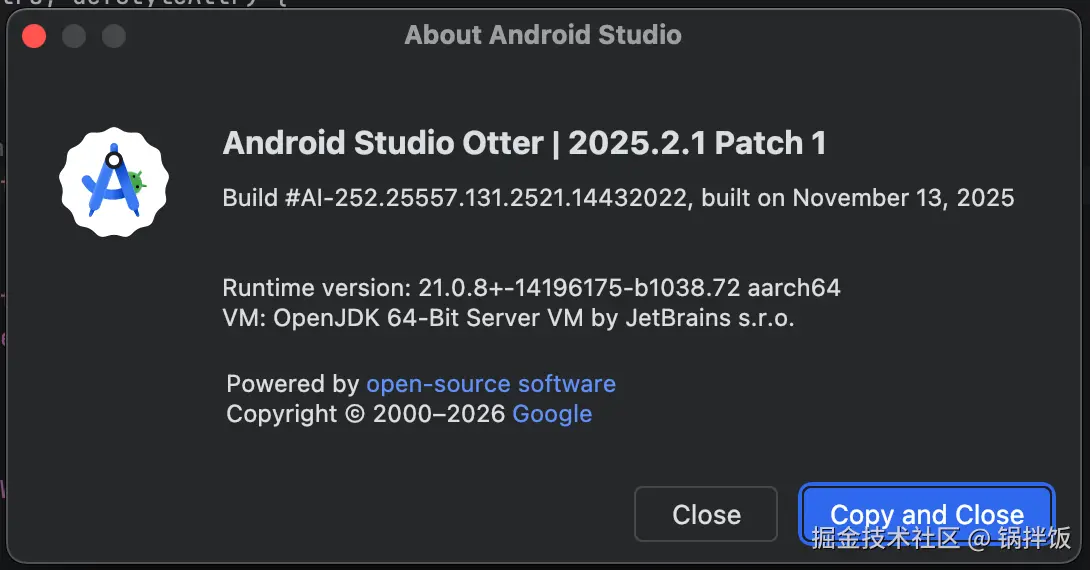Click the About Android Studio title bar
The width and height of the screenshot is (1090, 570).
click(543, 36)
